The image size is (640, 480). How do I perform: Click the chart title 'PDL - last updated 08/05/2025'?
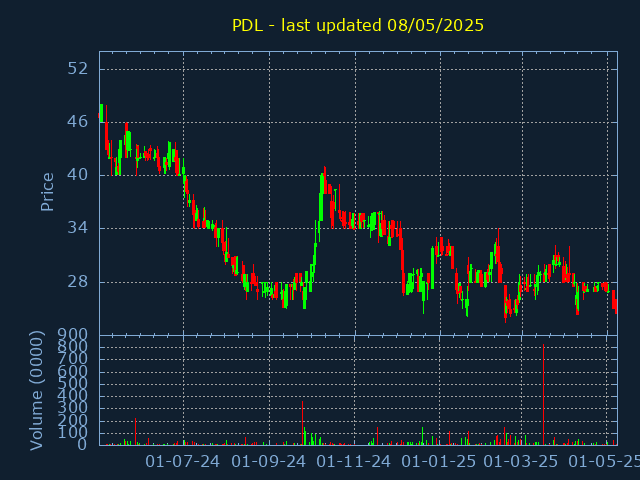(x=358, y=25)
